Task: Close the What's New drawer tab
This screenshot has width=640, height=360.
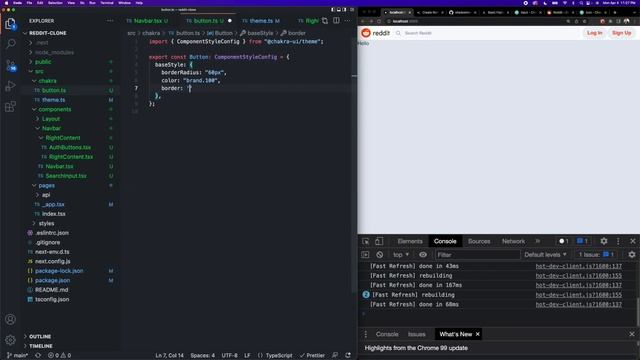Action: tap(478, 334)
